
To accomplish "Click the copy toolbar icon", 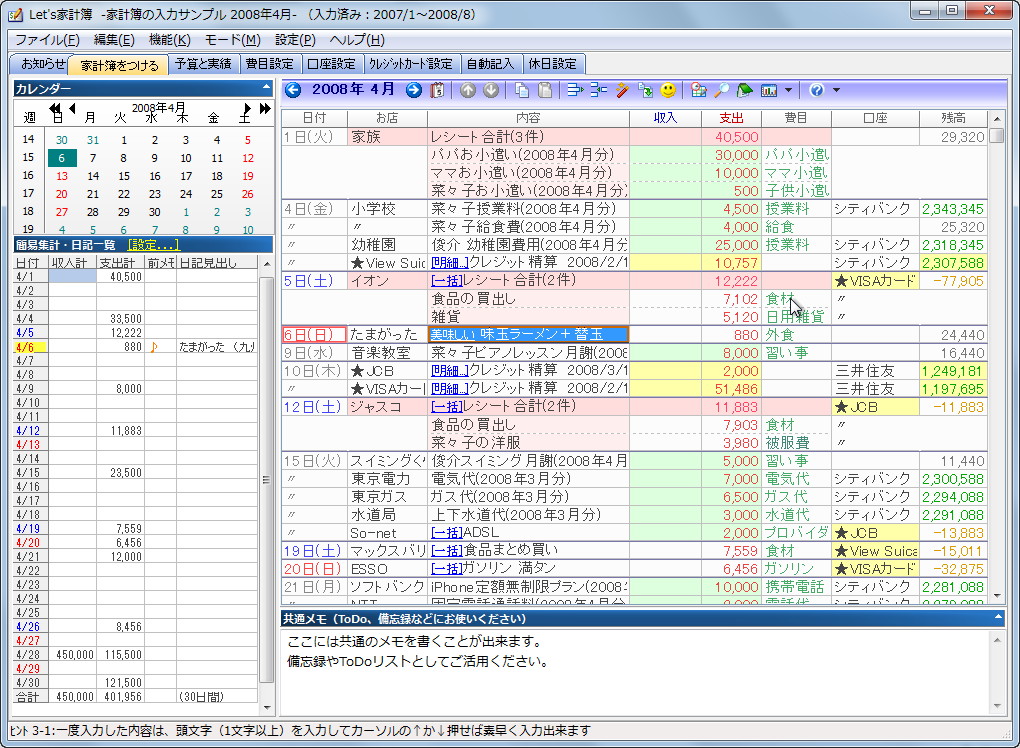I will pos(522,90).
